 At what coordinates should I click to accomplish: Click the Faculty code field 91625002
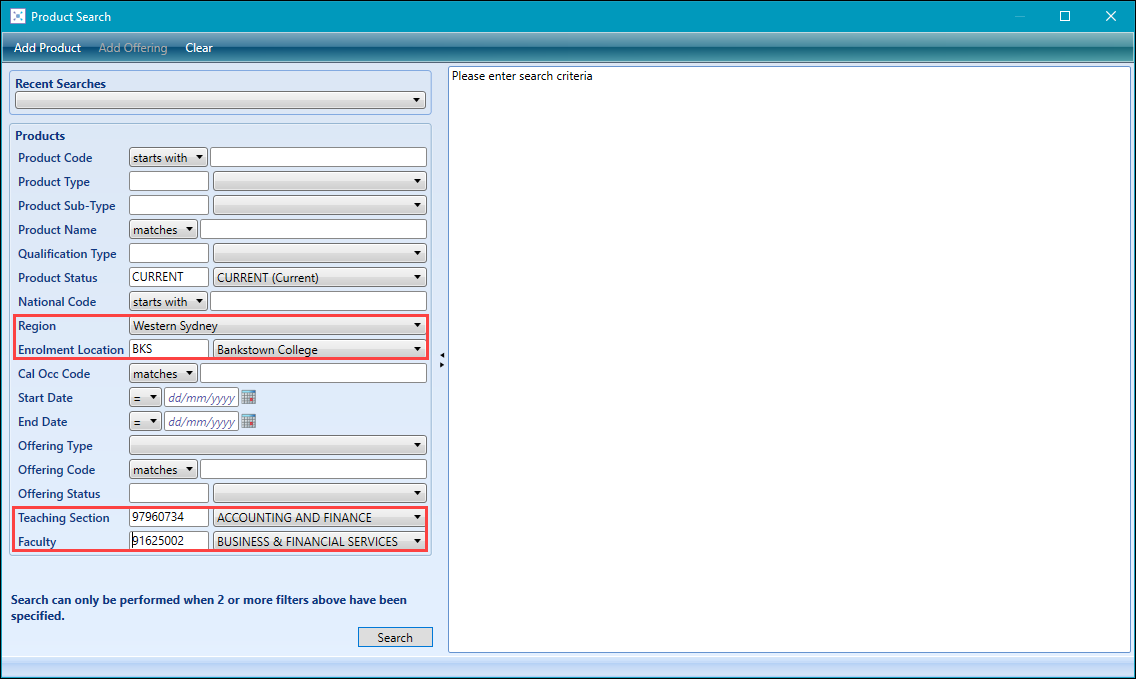pos(169,541)
